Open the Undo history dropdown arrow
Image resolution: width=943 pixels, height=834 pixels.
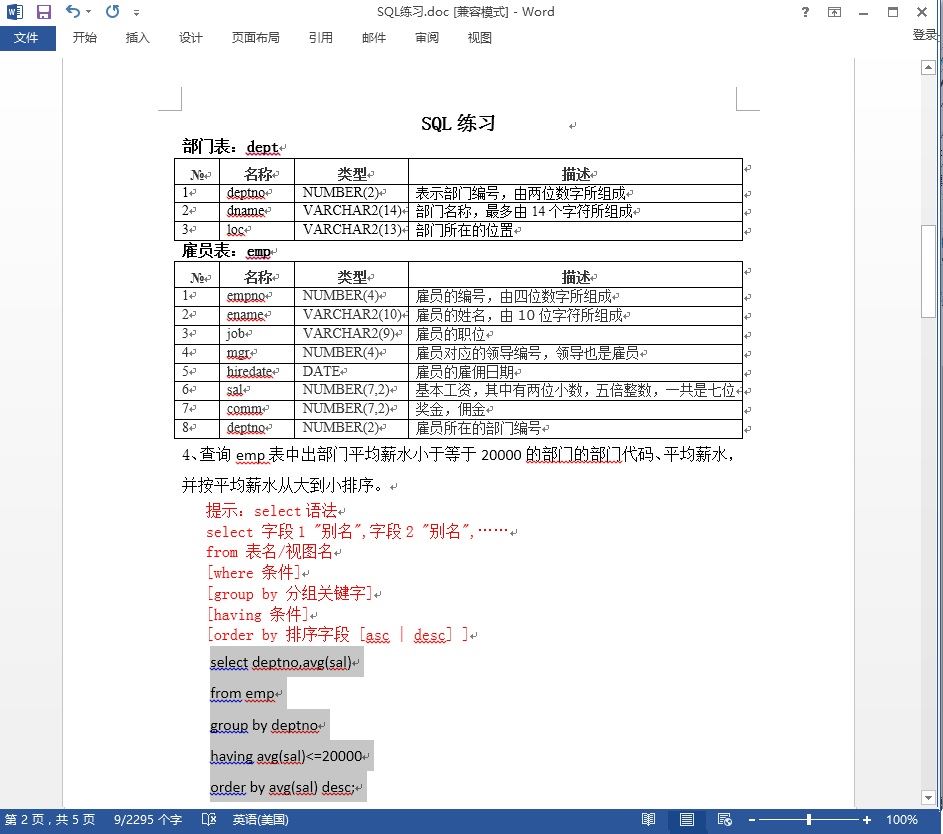88,11
